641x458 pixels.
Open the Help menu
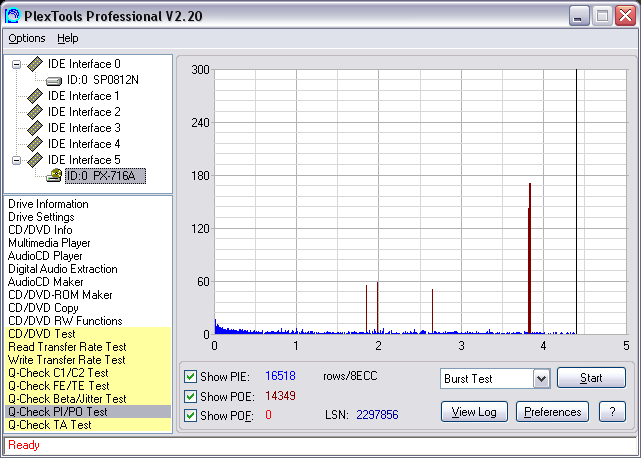67,38
